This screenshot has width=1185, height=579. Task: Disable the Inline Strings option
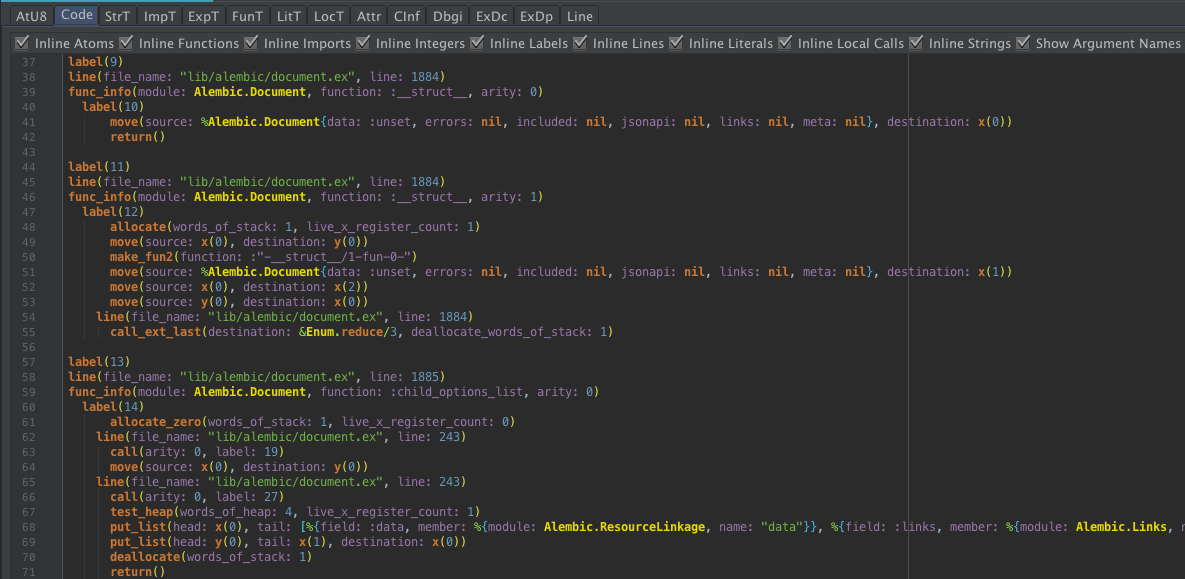pos(916,43)
